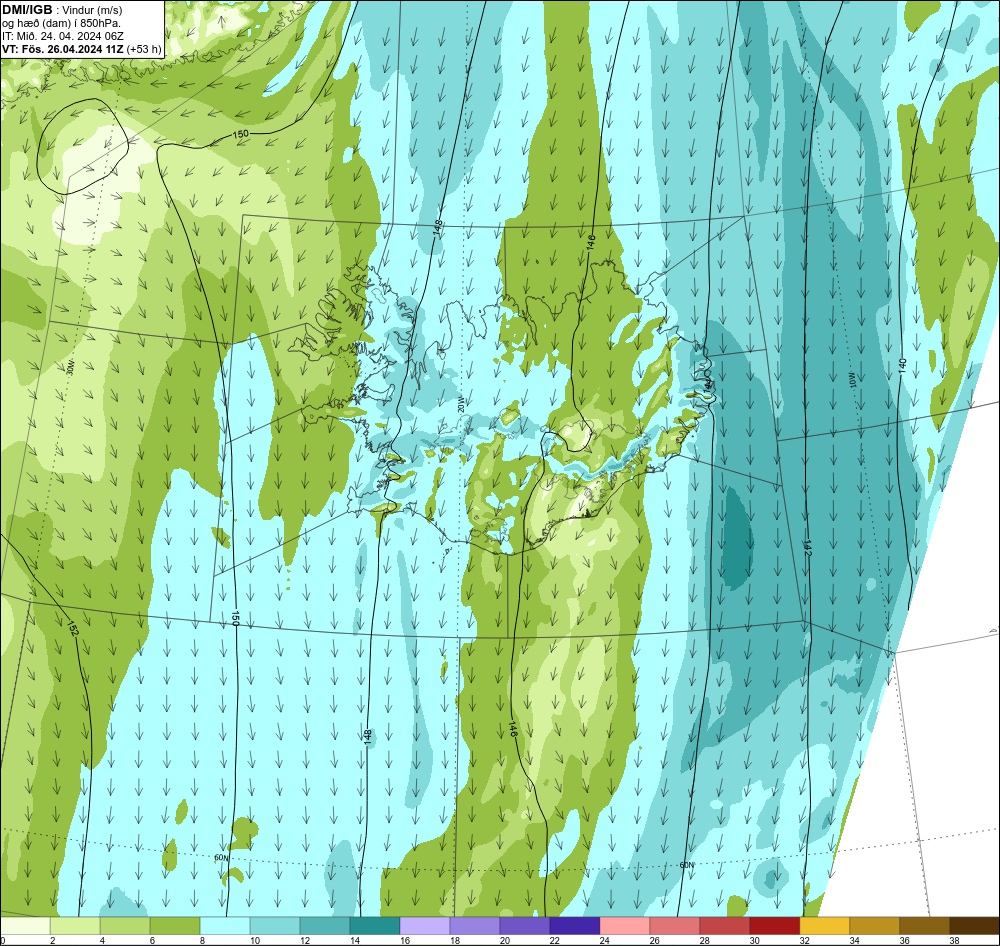Image resolution: width=1000 pixels, height=946 pixels.
Task: Click the dark red 30–32 m/s legend swatch
Action: coord(775,926)
